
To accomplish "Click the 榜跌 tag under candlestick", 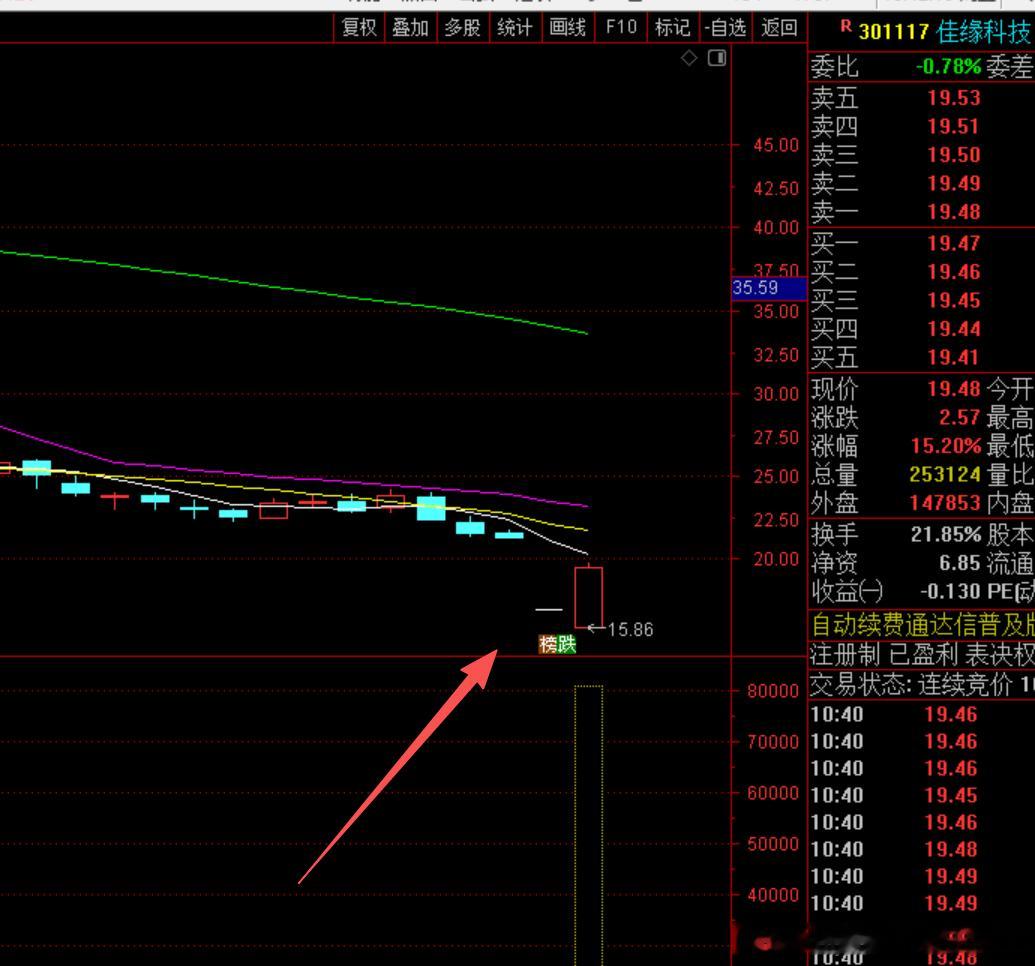I will tap(558, 644).
